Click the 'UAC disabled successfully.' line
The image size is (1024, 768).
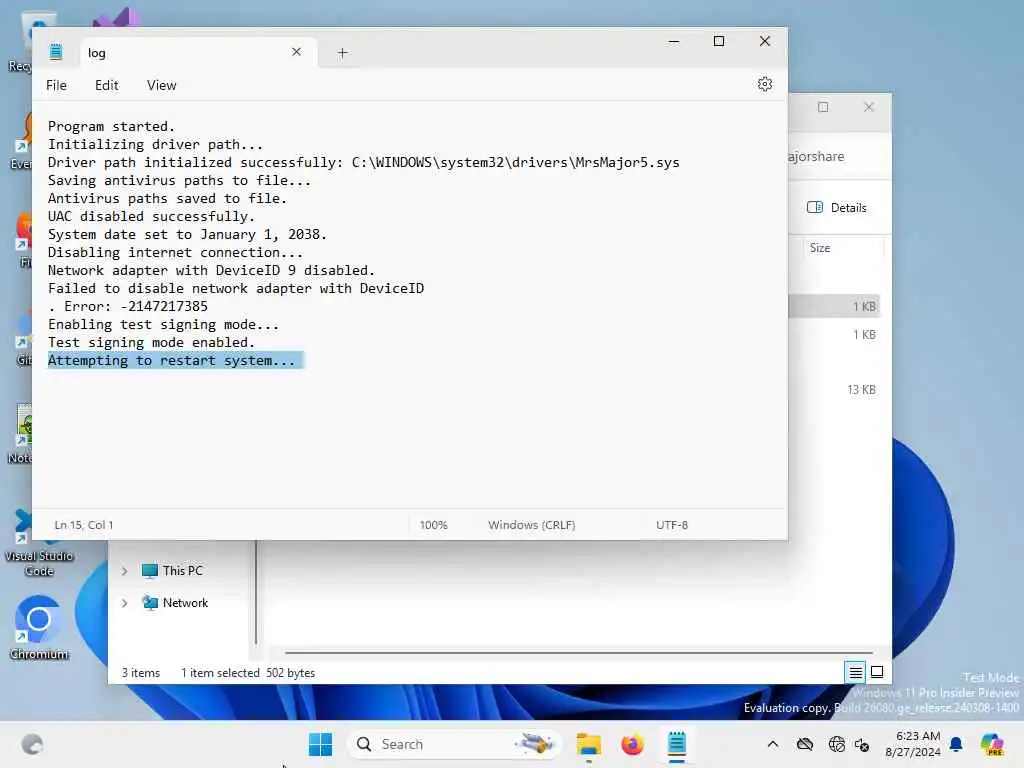152,216
